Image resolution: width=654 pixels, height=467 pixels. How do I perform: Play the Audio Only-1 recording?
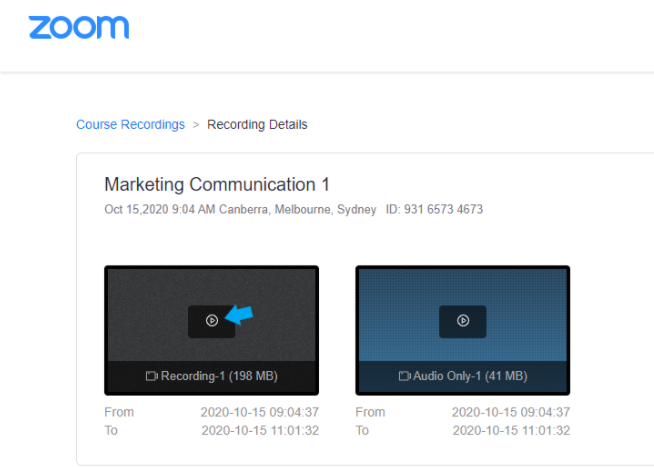pyautogui.click(x=463, y=321)
